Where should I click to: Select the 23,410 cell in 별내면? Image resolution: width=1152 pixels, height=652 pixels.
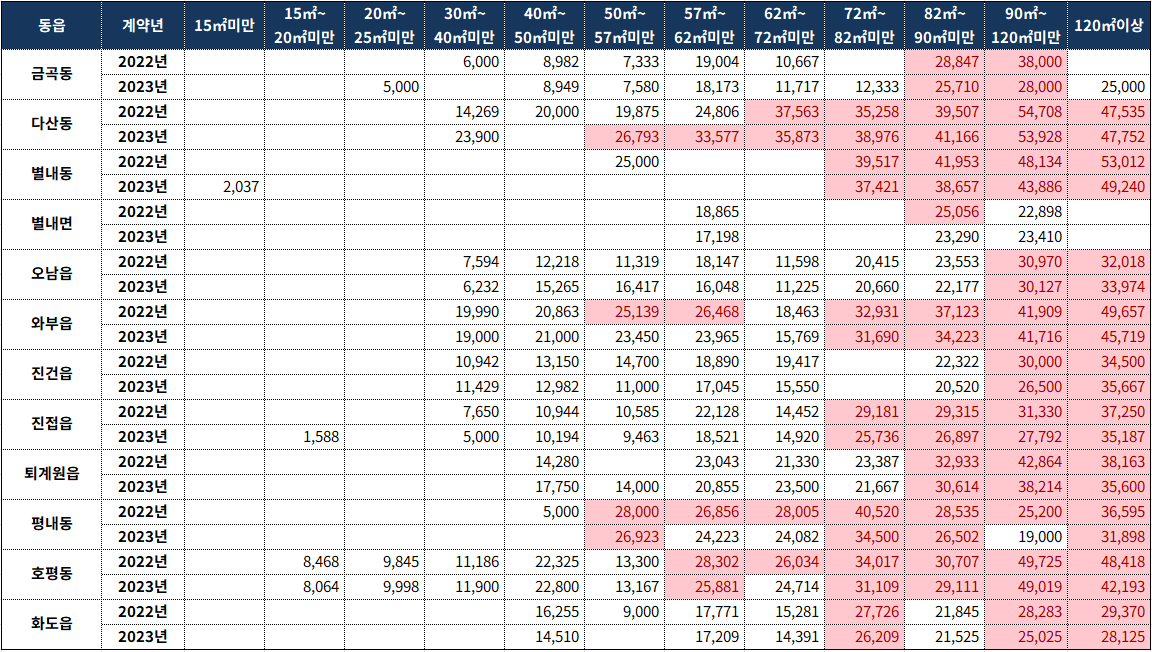point(1026,237)
